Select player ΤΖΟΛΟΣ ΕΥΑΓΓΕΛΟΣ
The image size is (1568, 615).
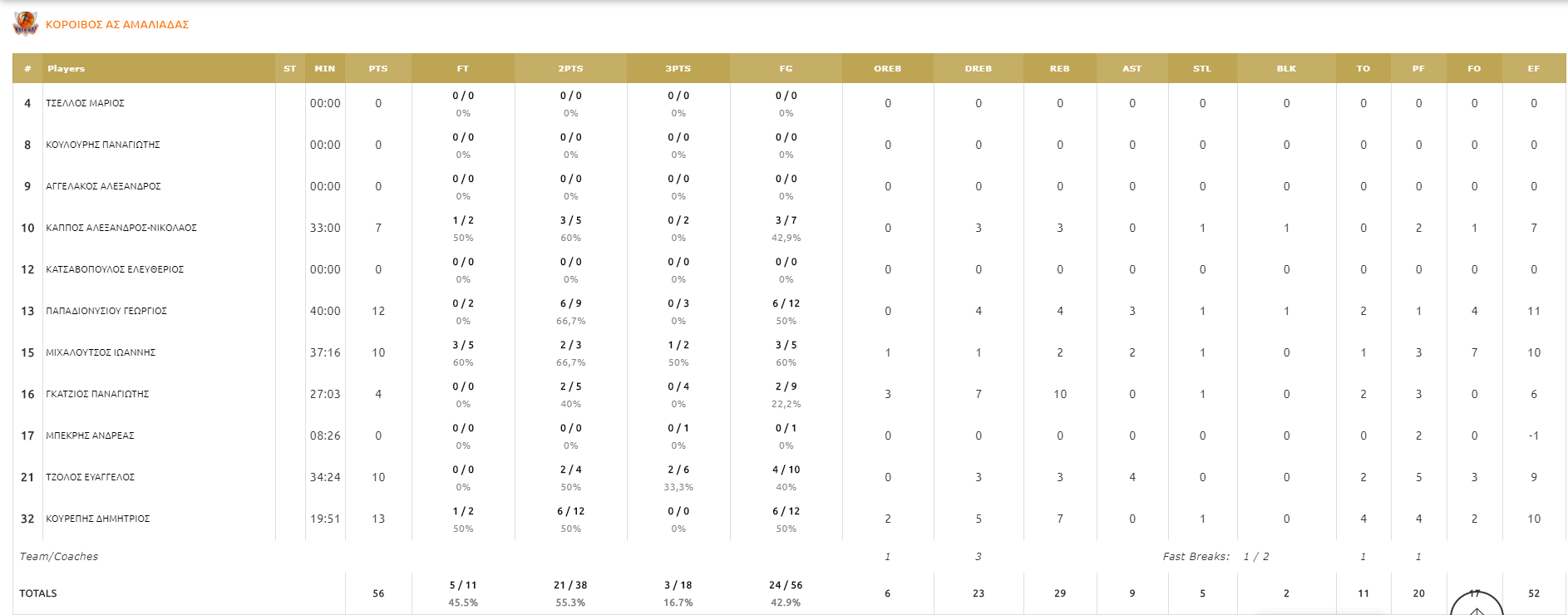coord(90,477)
